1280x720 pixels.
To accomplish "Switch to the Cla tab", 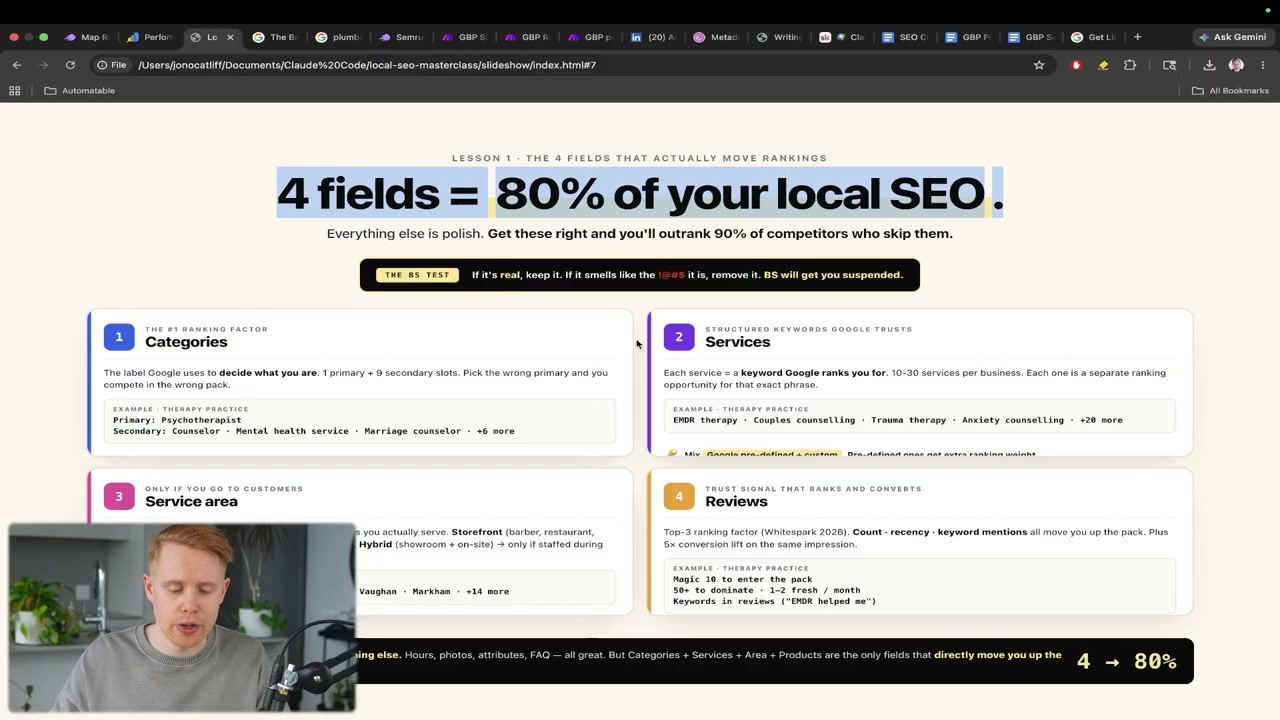I will coord(842,37).
